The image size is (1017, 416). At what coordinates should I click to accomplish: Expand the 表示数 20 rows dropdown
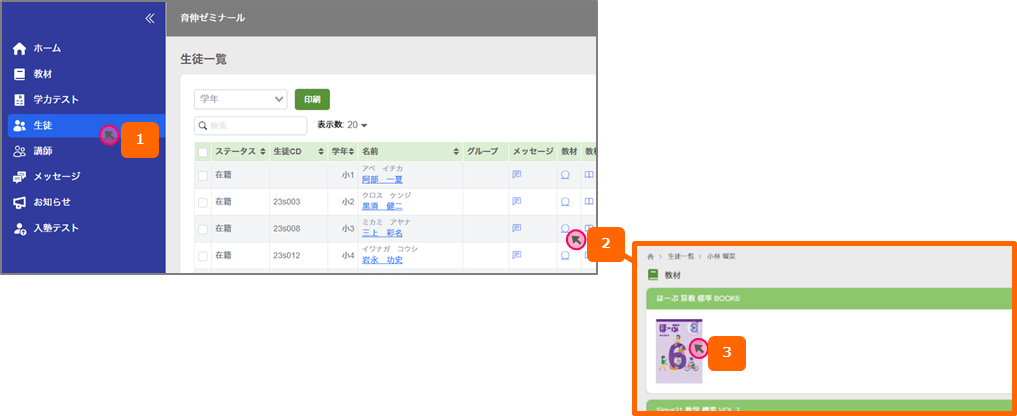pyautogui.click(x=342, y=125)
